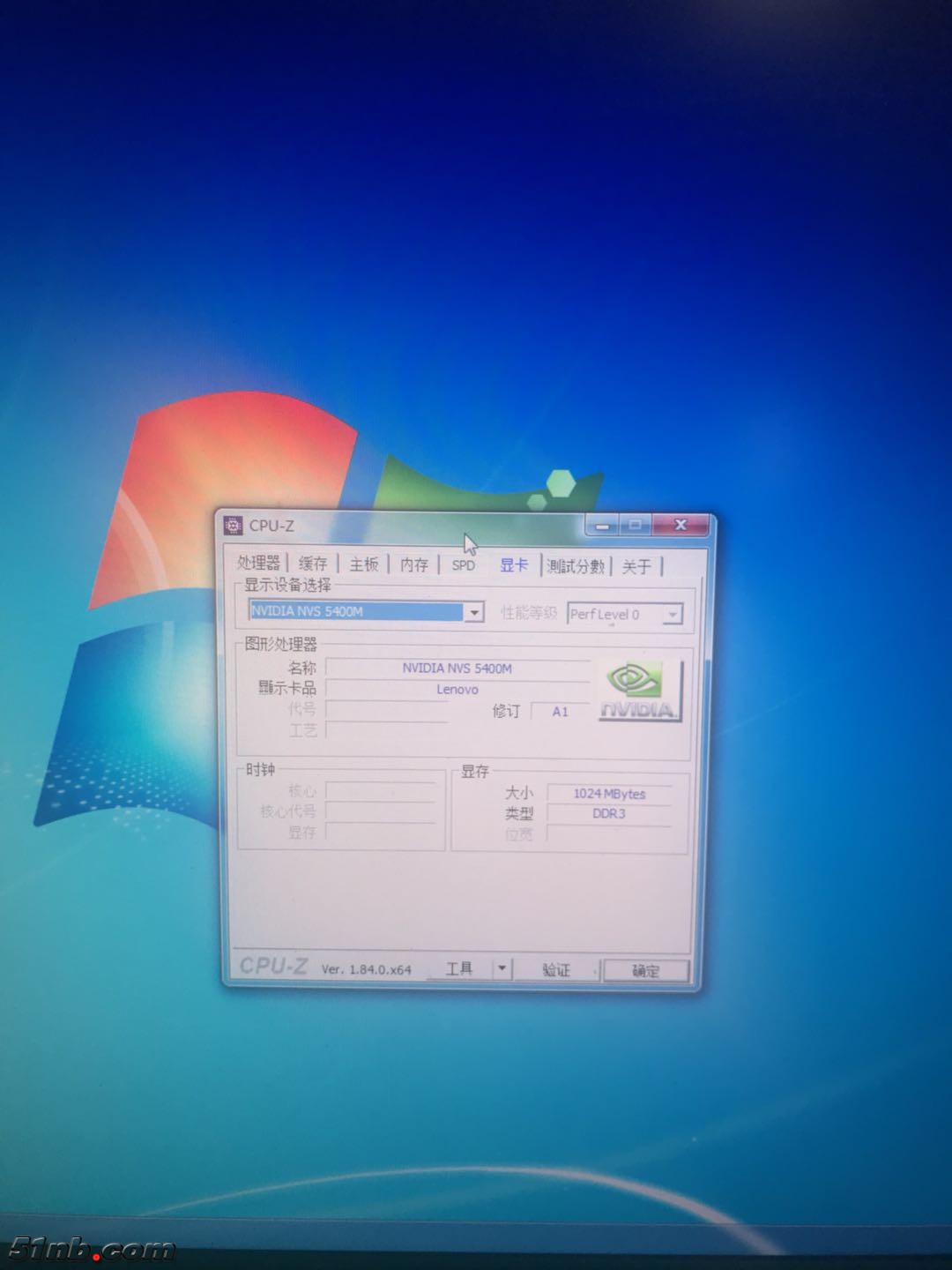The height and width of the screenshot is (1270, 952).
Task: Expand the NVIDIA NVS 5400M device dropdown
Action: click(474, 612)
